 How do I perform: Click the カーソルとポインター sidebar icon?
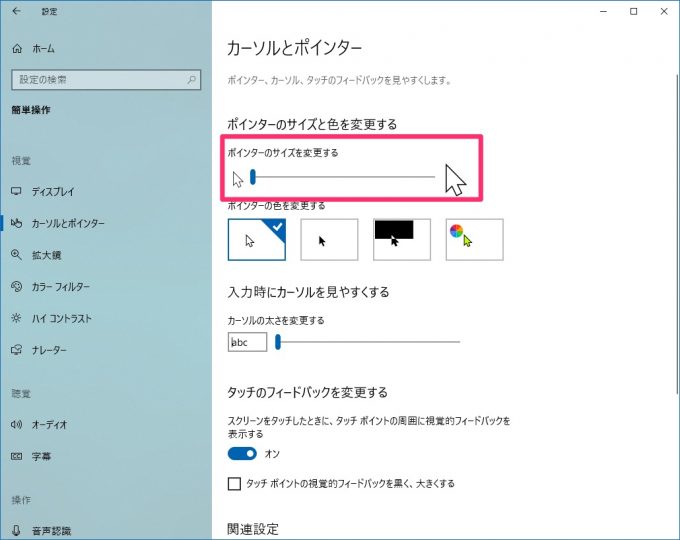16,223
